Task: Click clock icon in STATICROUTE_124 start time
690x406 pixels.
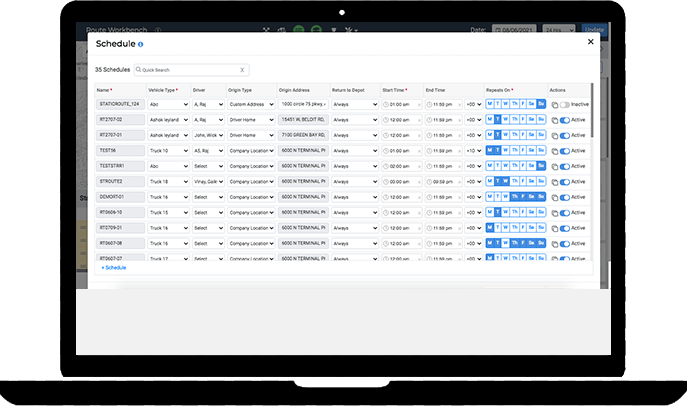Action: pos(386,104)
